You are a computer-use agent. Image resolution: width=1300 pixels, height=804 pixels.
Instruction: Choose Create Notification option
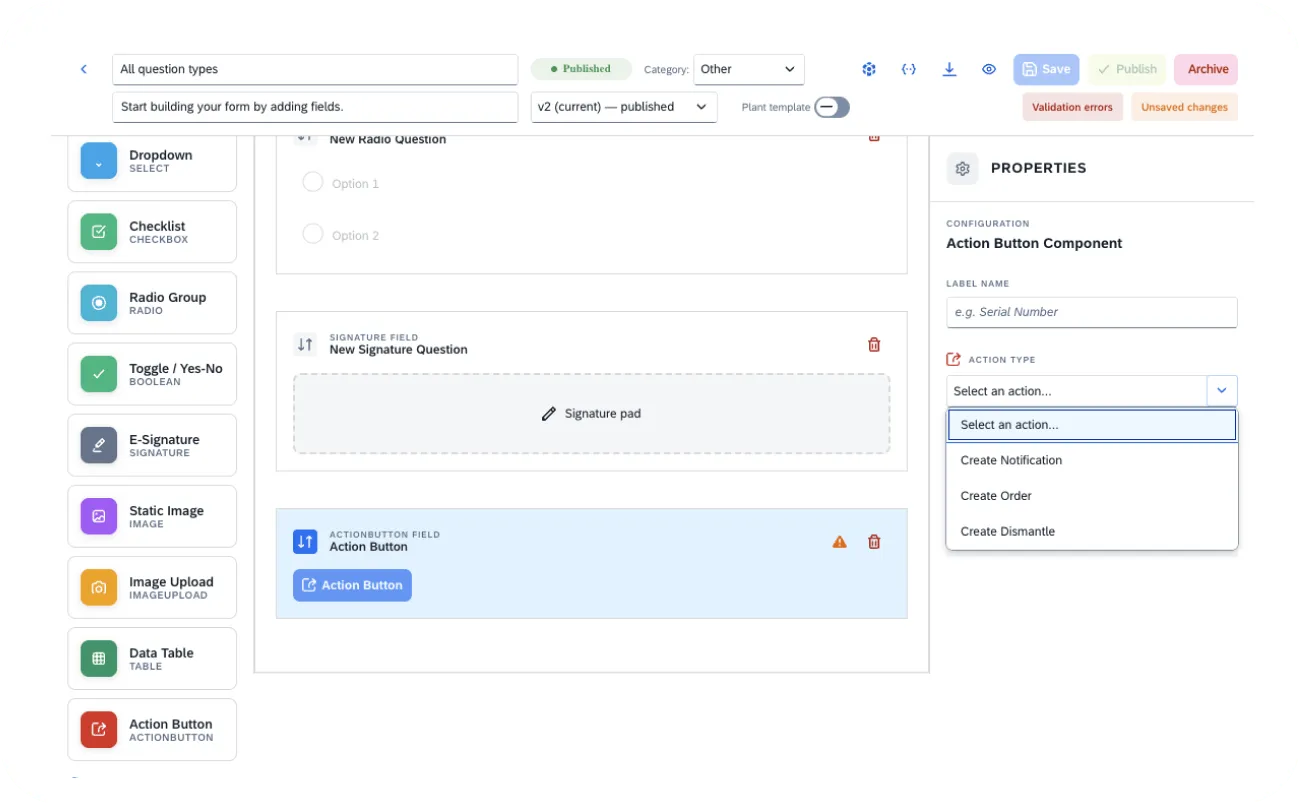(1092, 460)
